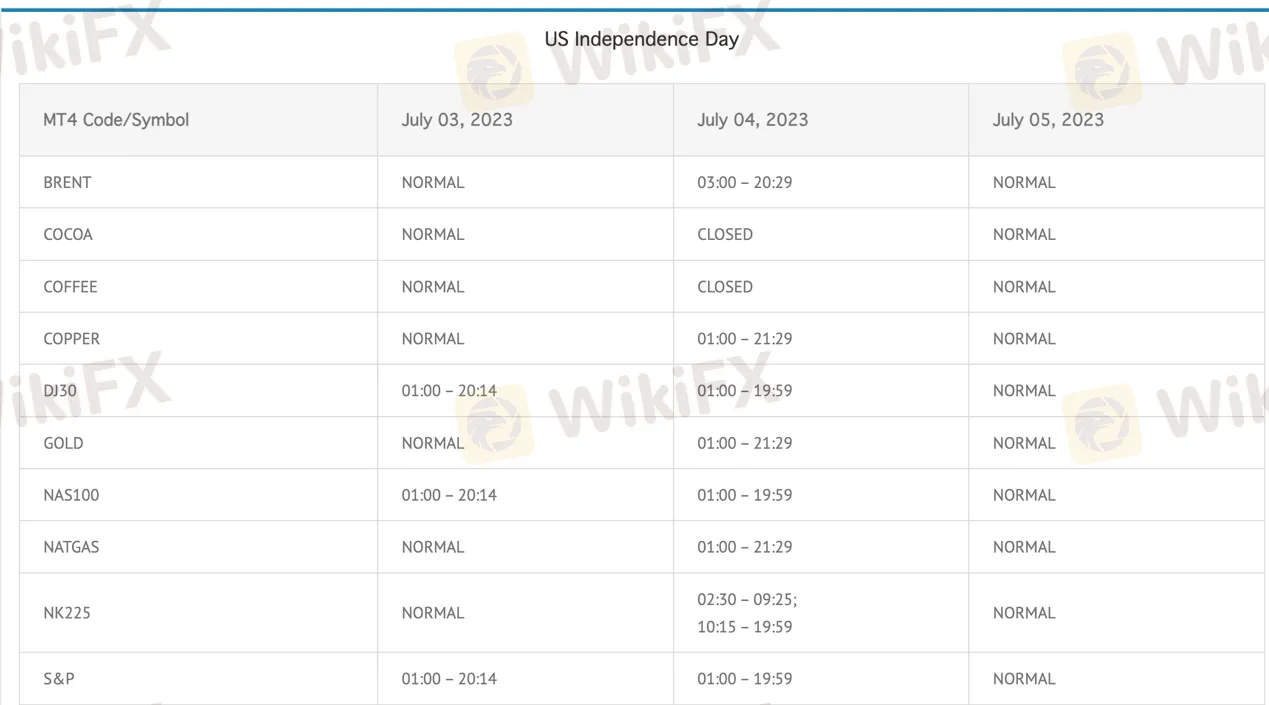Click the COFFEE symbol cell
Image resolution: width=1269 pixels, height=705 pixels.
(70, 286)
